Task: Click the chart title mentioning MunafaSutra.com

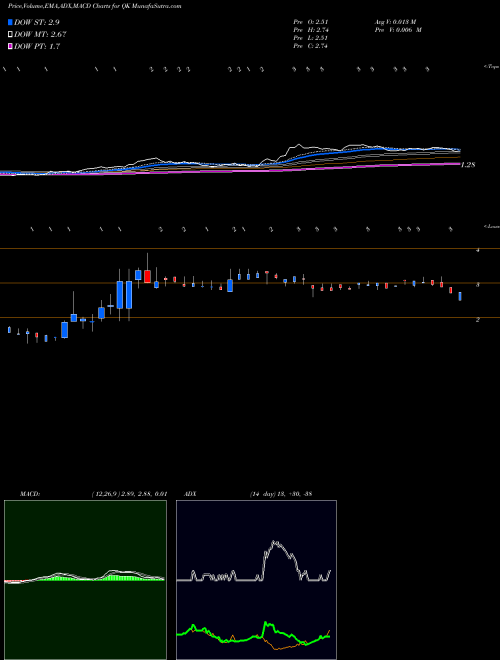Action: pos(95,6)
